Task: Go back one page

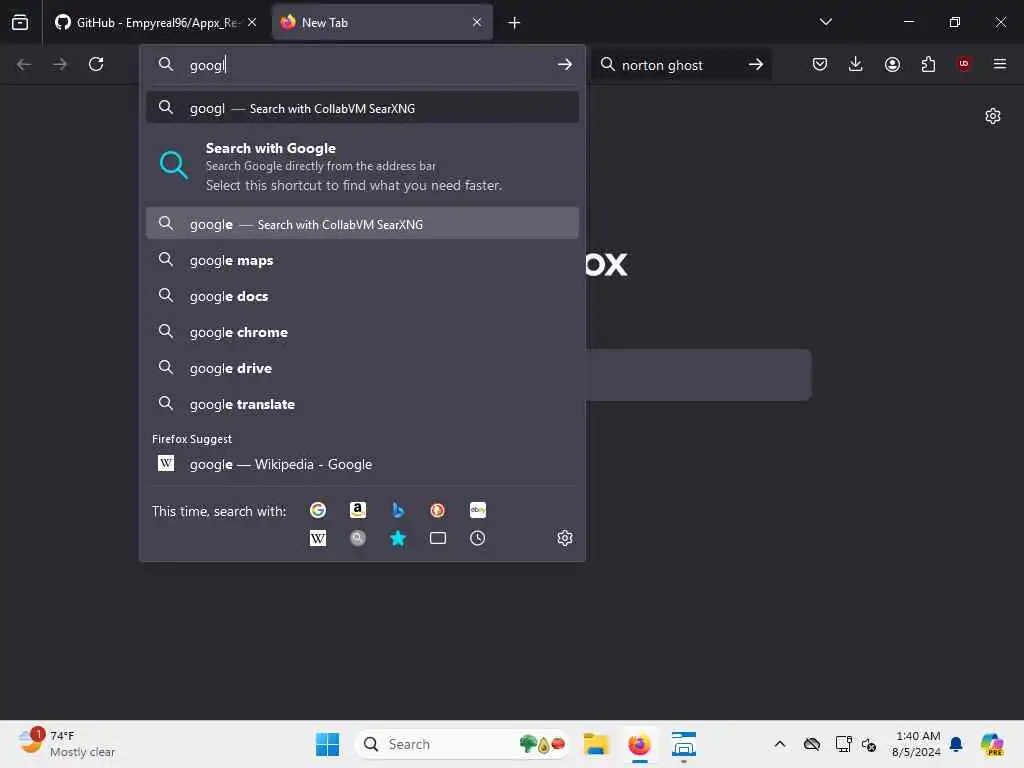Action: click(24, 64)
